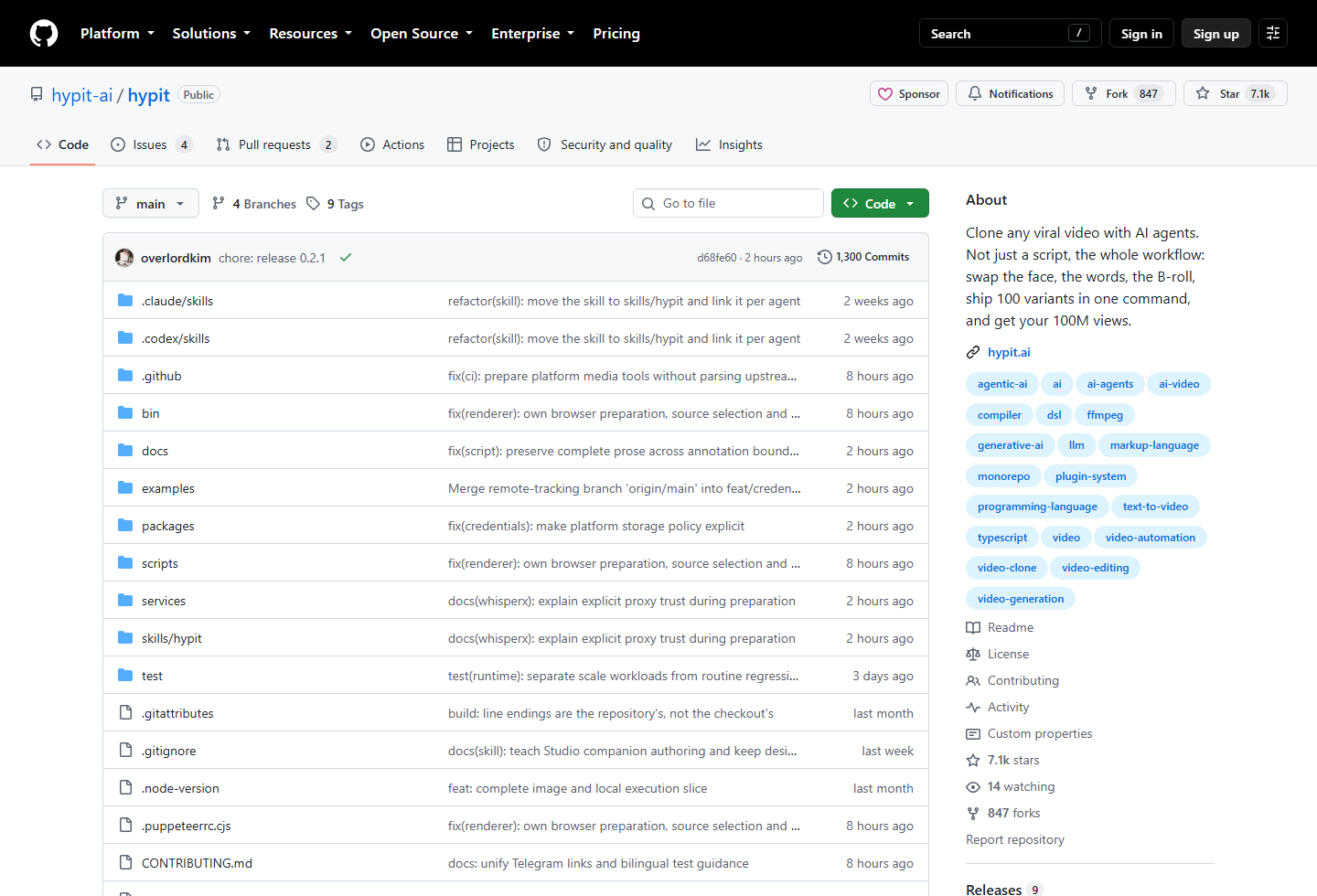Click the folder icon for .github
Image resolution: width=1317 pixels, height=896 pixels.
point(125,376)
